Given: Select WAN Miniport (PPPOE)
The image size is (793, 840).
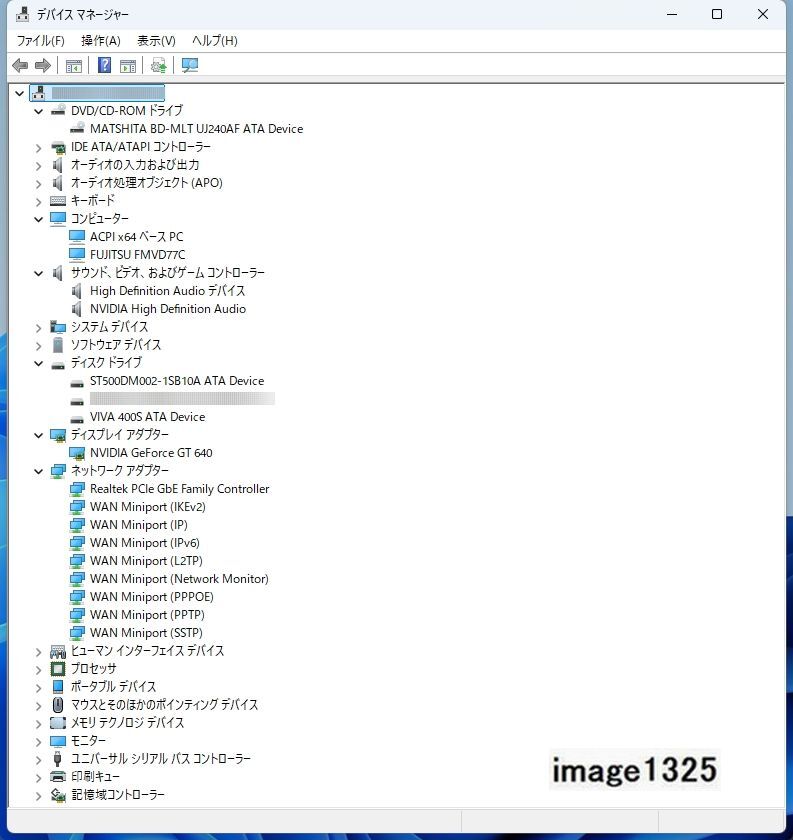Looking at the screenshot, I should (x=152, y=597).
